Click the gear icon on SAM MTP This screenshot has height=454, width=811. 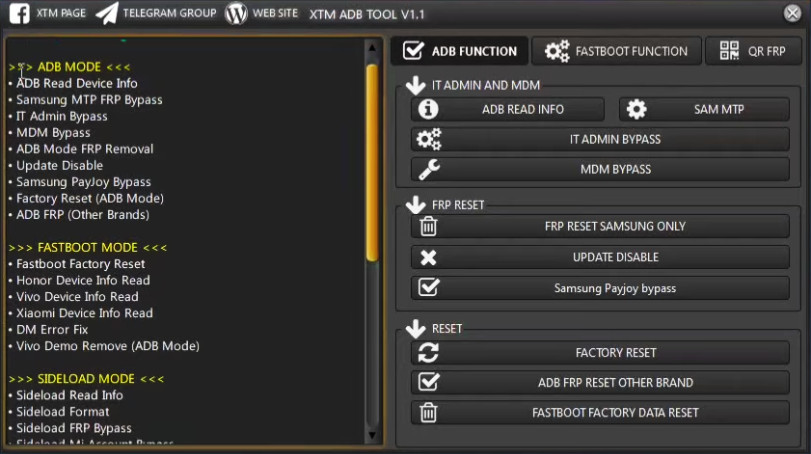636,109
